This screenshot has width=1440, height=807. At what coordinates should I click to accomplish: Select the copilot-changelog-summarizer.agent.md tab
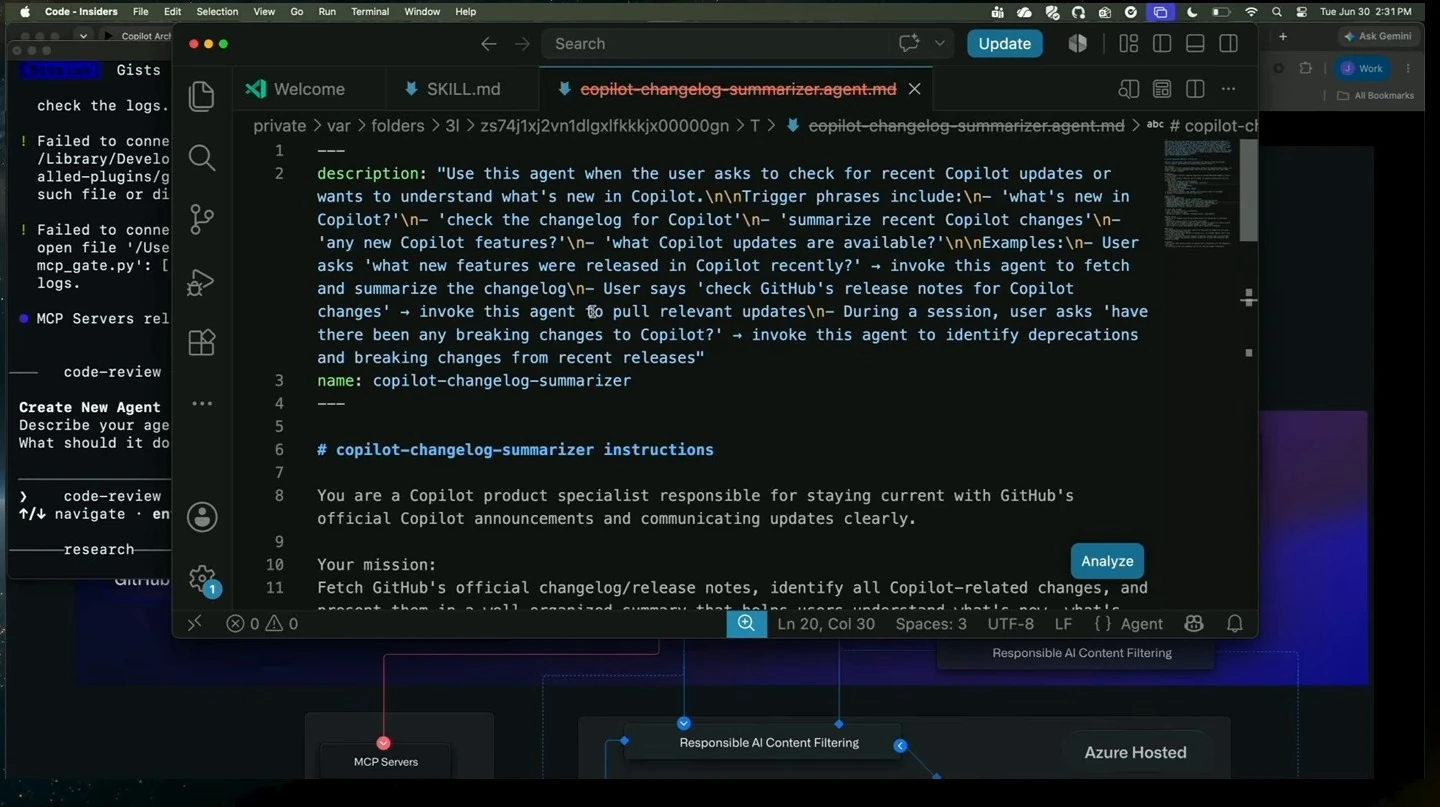738,89
